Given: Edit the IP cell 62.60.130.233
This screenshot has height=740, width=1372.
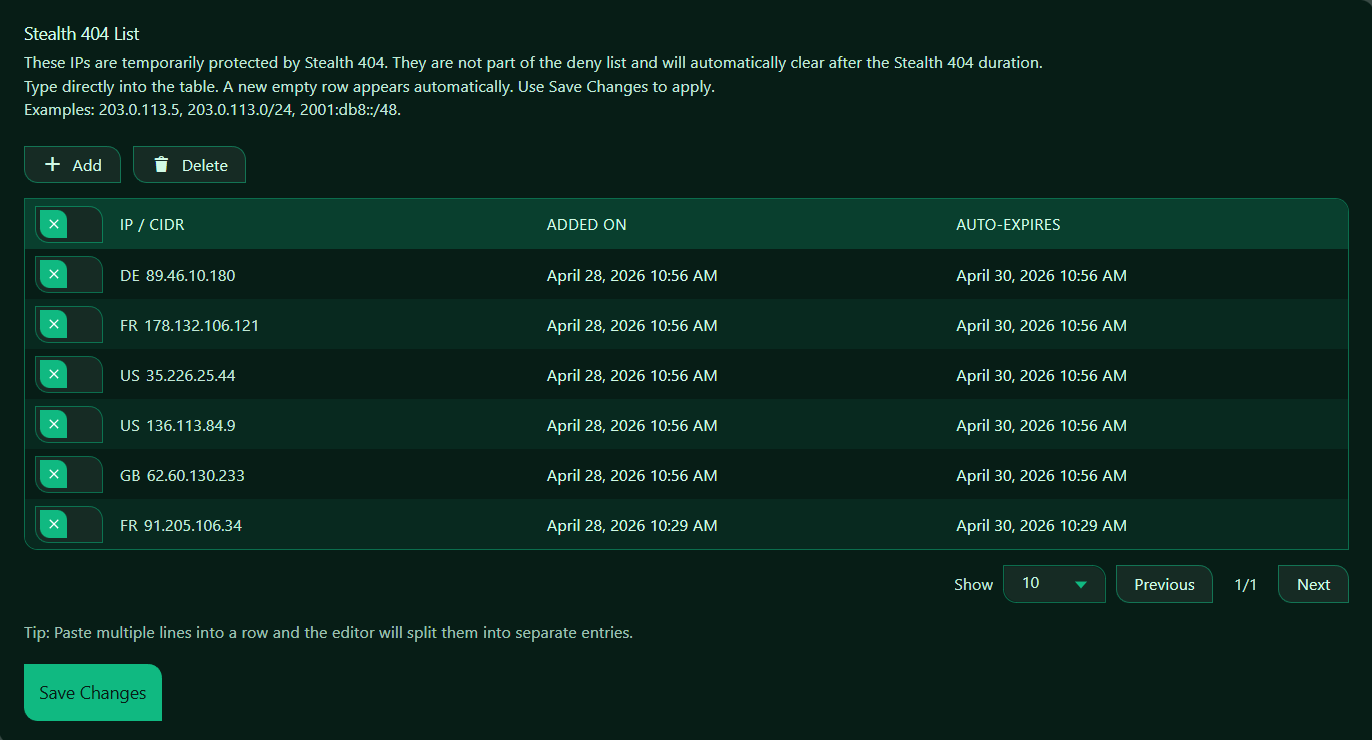Looking at the screenshot, I should (x=195, y=475).
